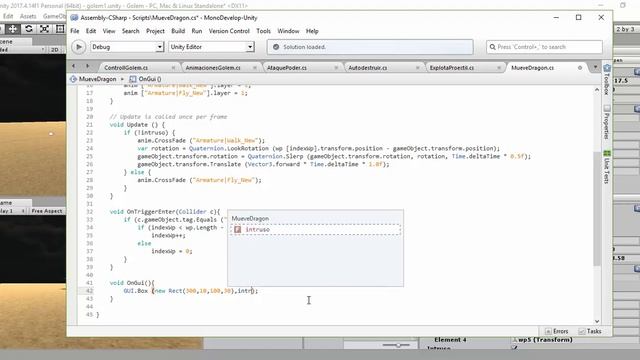Image resolution: width=640 pixels, height=360 pixels.
Task: Click the Solution loaded status area
Action: click(370, 47)
